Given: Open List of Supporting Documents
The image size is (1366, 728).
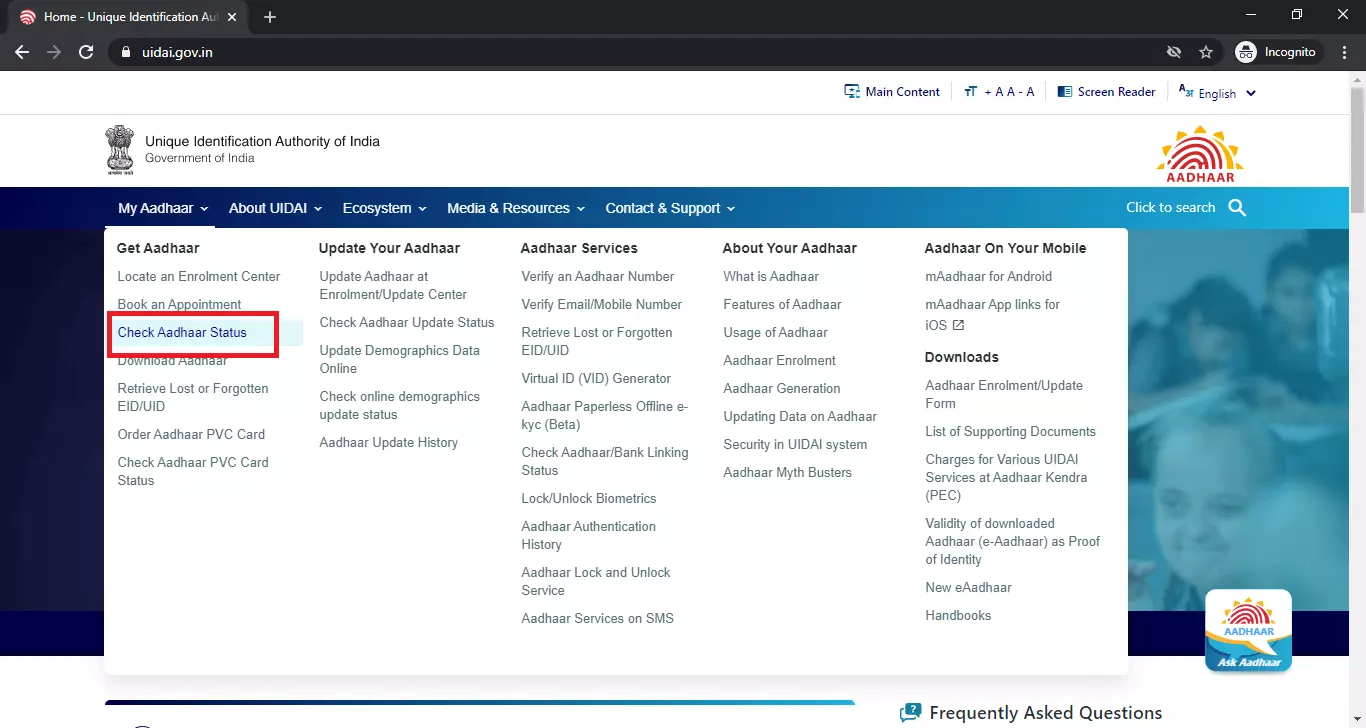Looking at the screenshot, I should tap(1010, 431).
